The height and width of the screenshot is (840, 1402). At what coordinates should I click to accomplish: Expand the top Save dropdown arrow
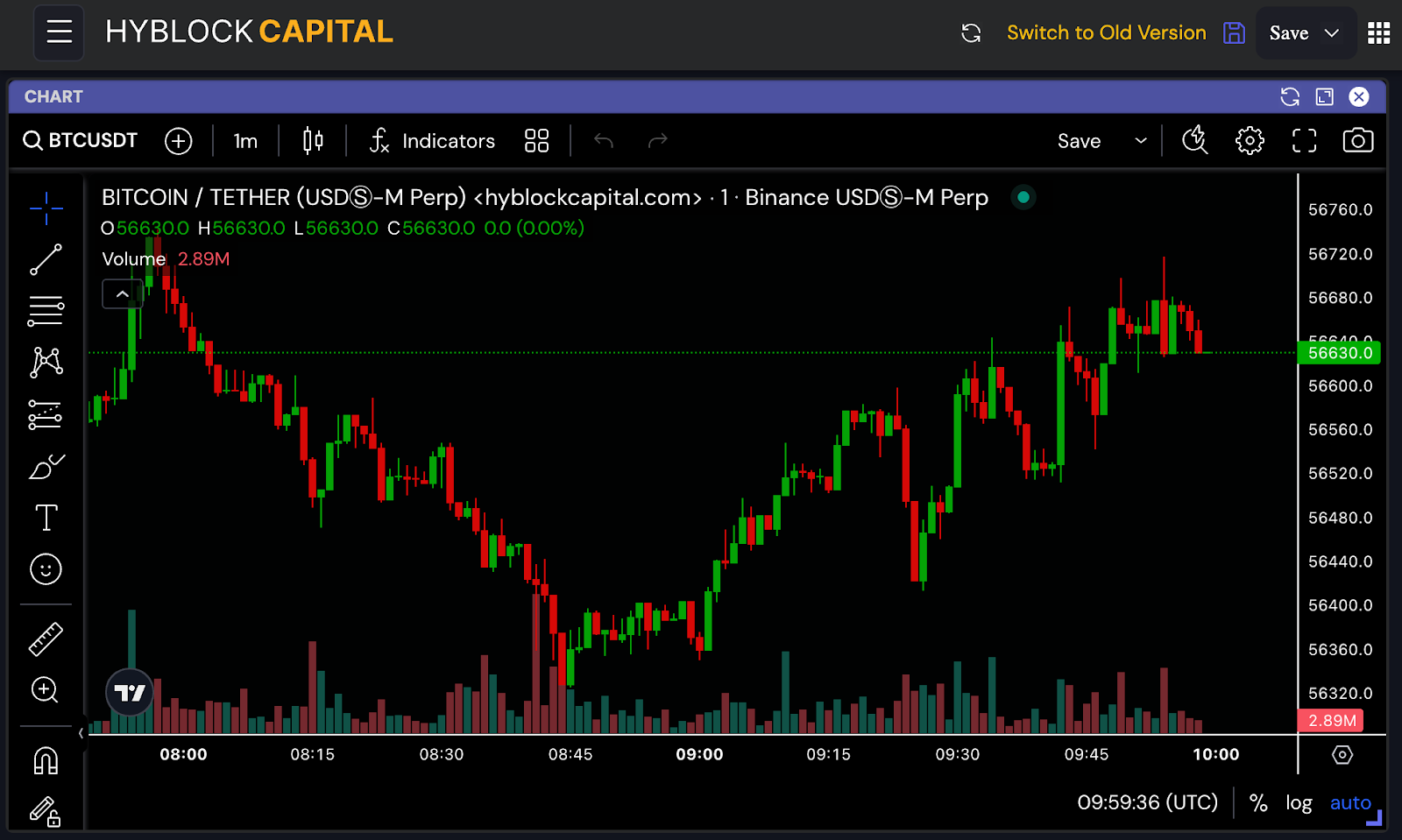1332,33
